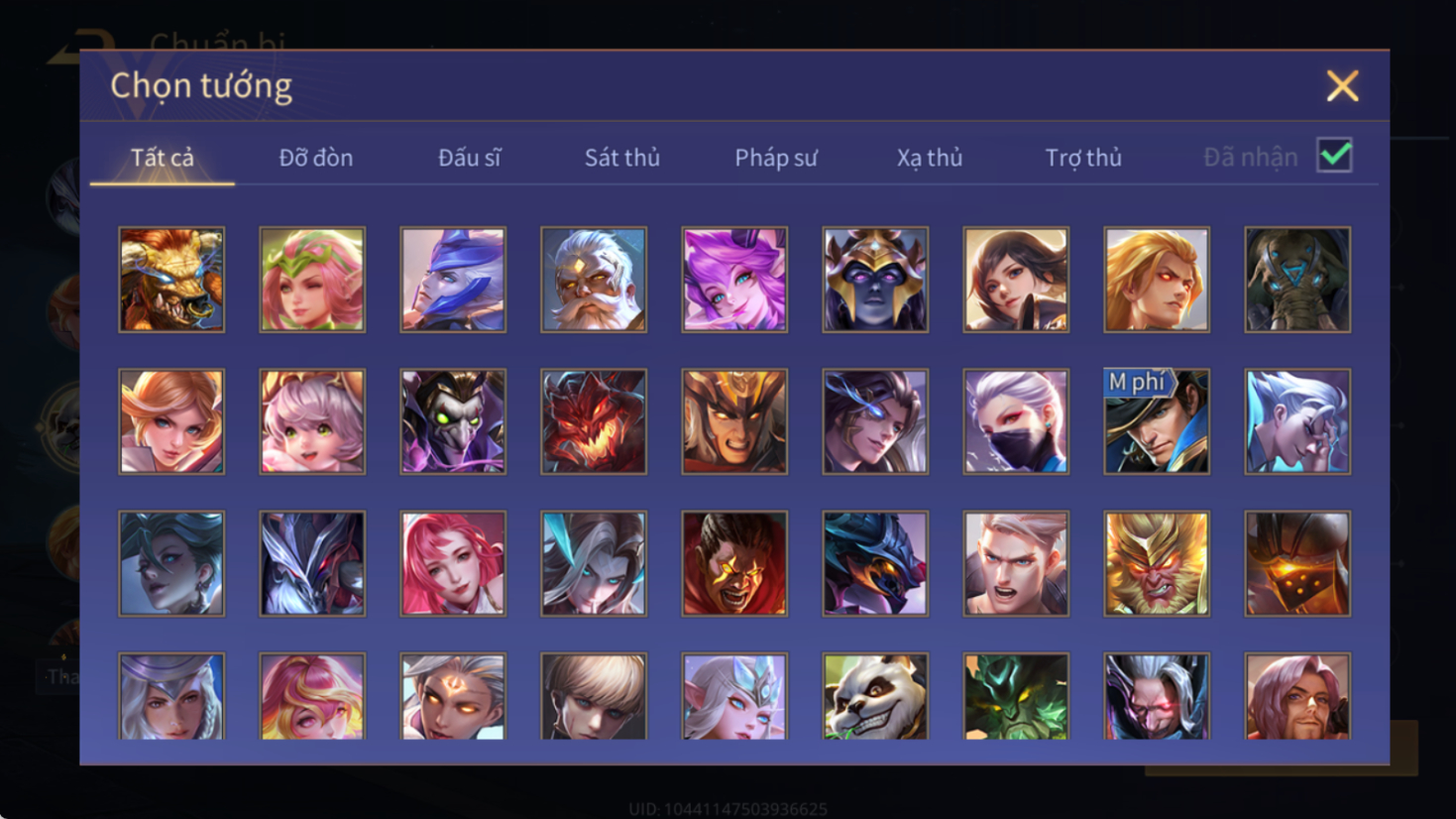1456x819 pixels.
Task: Select the Tất cả tab
Action: [163, 158]
